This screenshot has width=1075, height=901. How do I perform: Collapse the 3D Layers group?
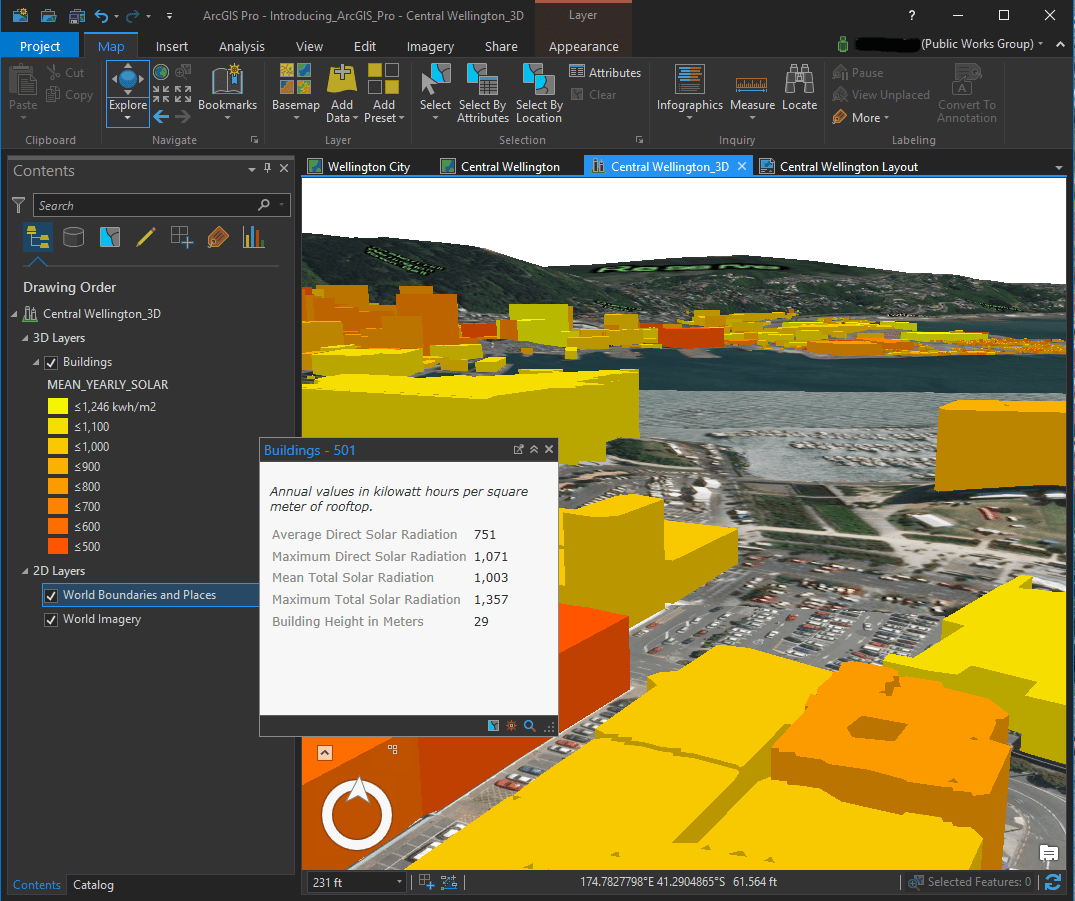coord(23,338)
